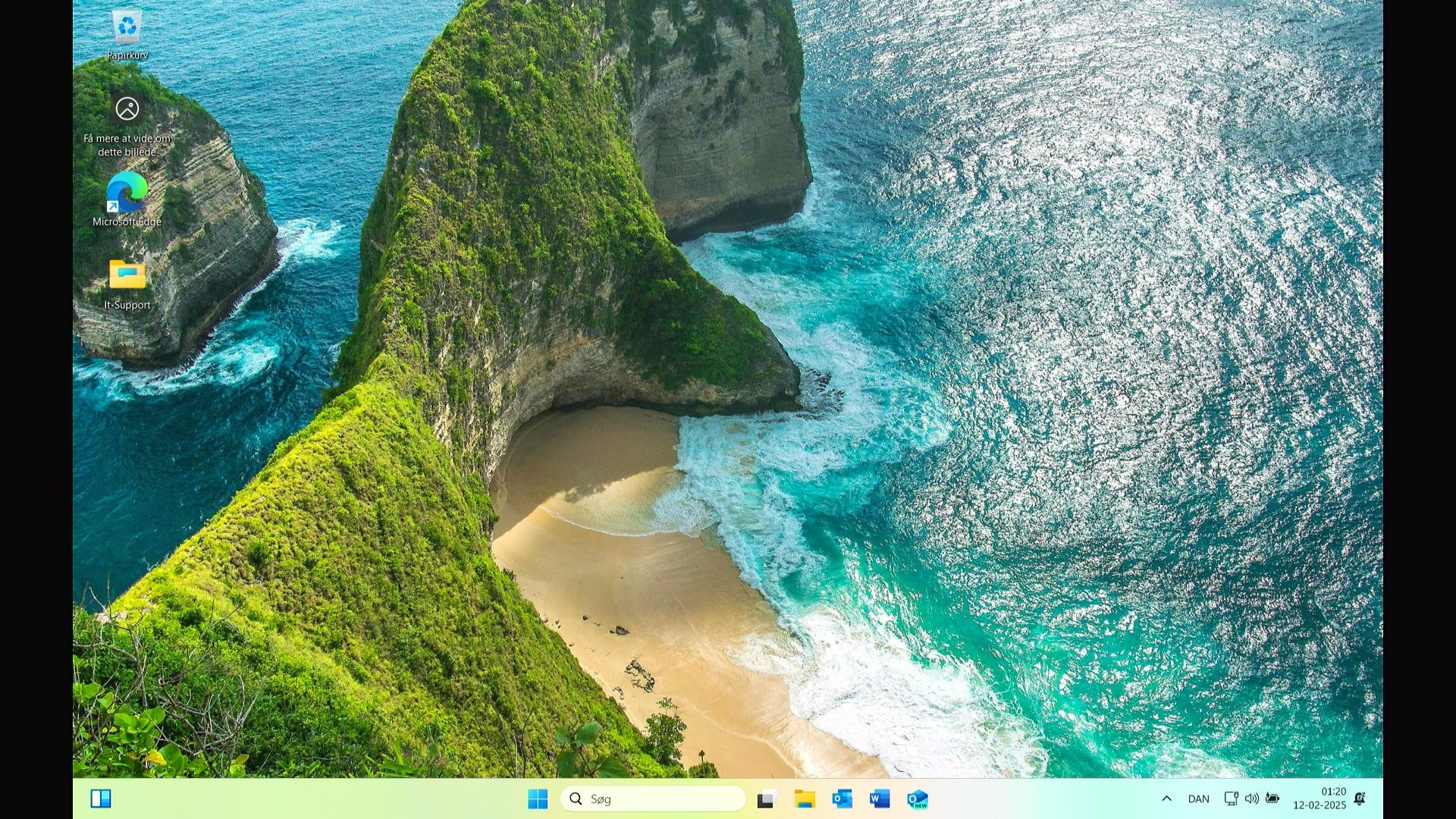Switch the DAN keyboard language indicator
This screenshot has width=1456, height=819.
point(1199,799)
